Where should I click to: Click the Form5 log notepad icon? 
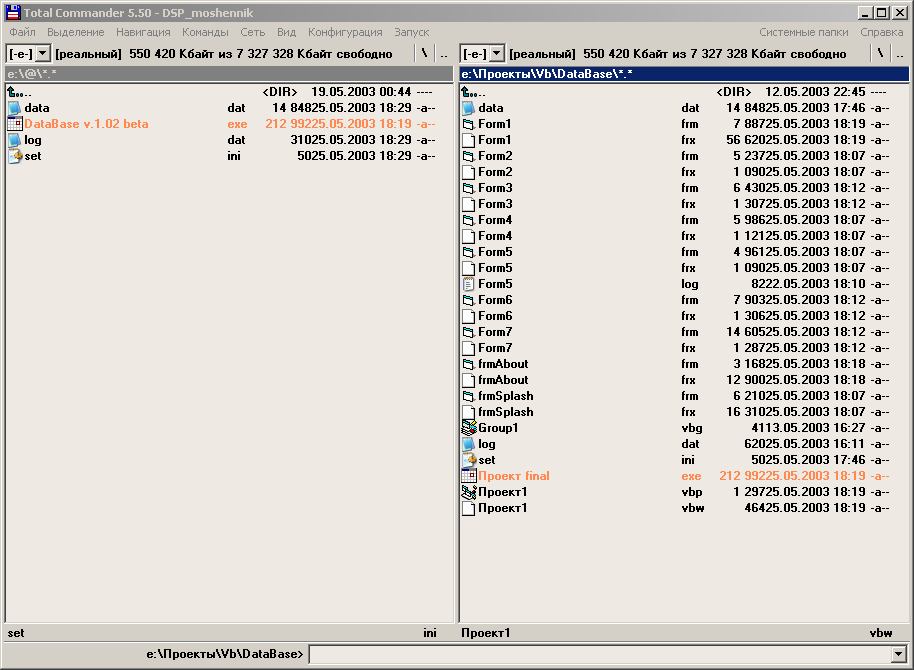468,284
